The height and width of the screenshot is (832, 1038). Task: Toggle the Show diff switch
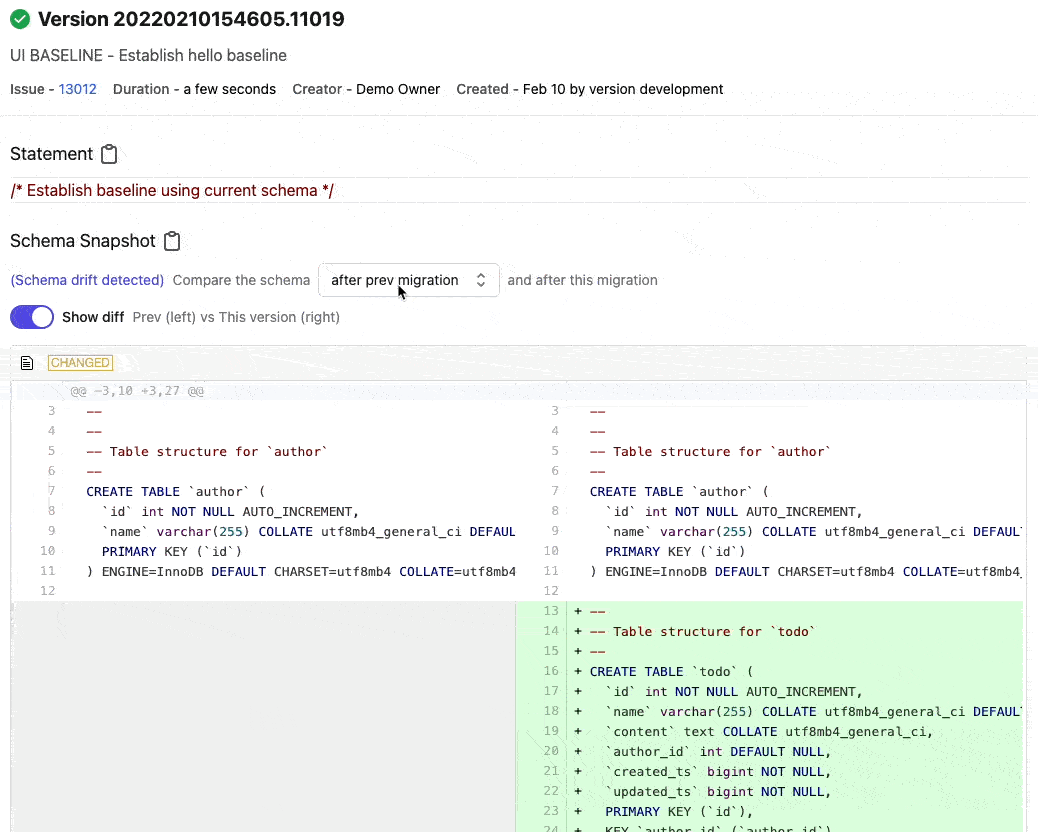tap(32, 317)
